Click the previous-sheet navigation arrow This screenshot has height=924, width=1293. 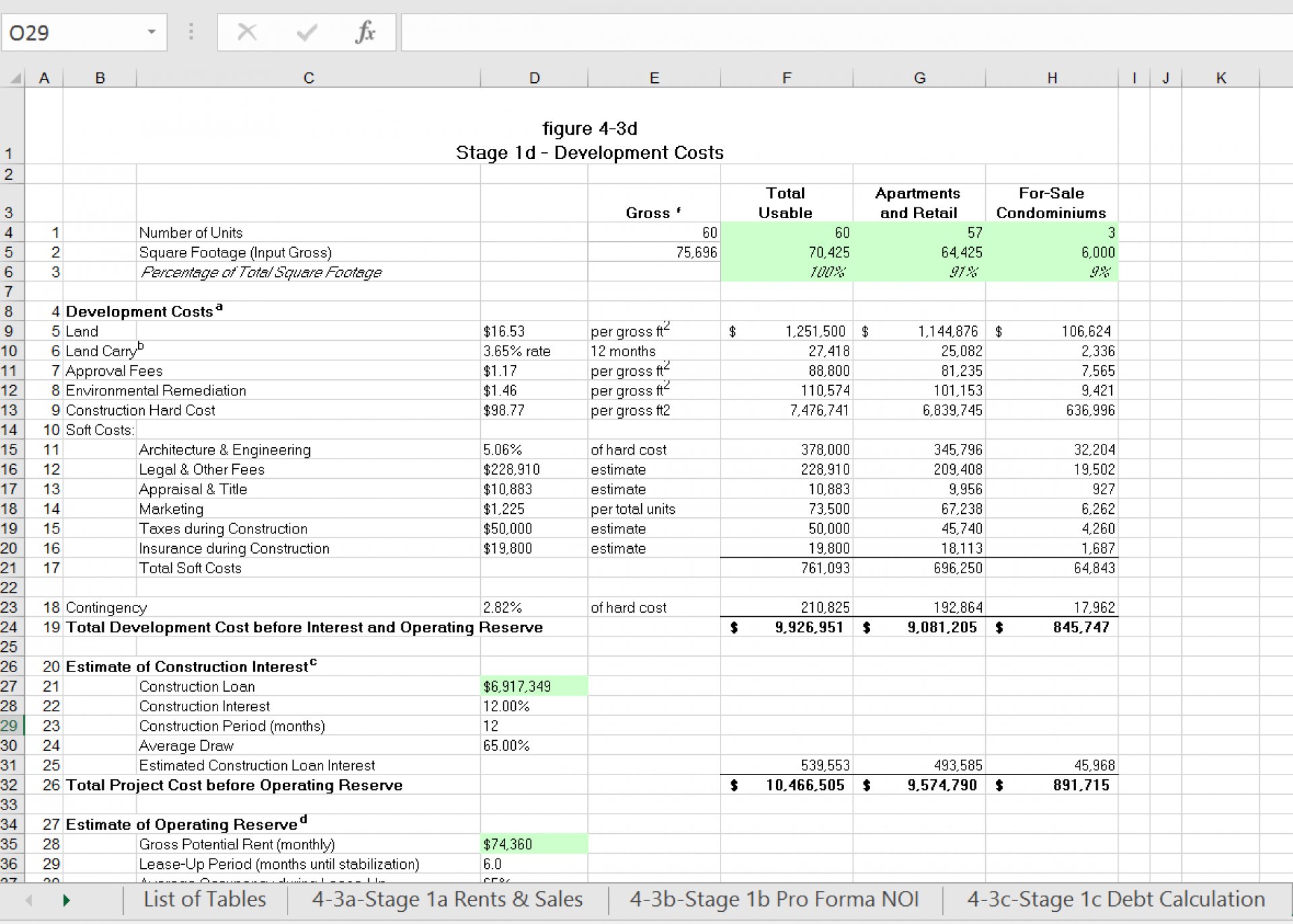pyautogui.click(x=27, y=899)
